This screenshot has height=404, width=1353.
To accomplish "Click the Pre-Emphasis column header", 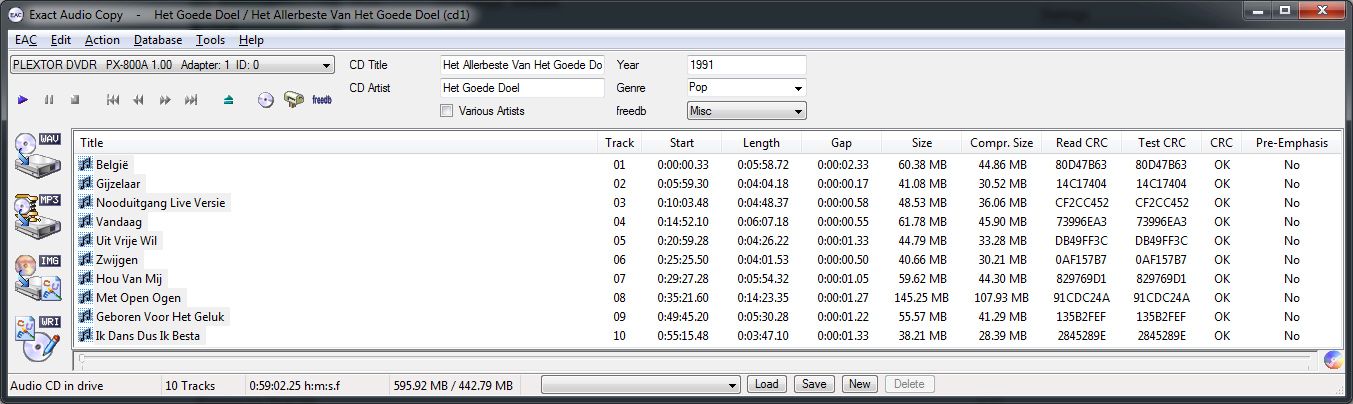I will 1292,143.
